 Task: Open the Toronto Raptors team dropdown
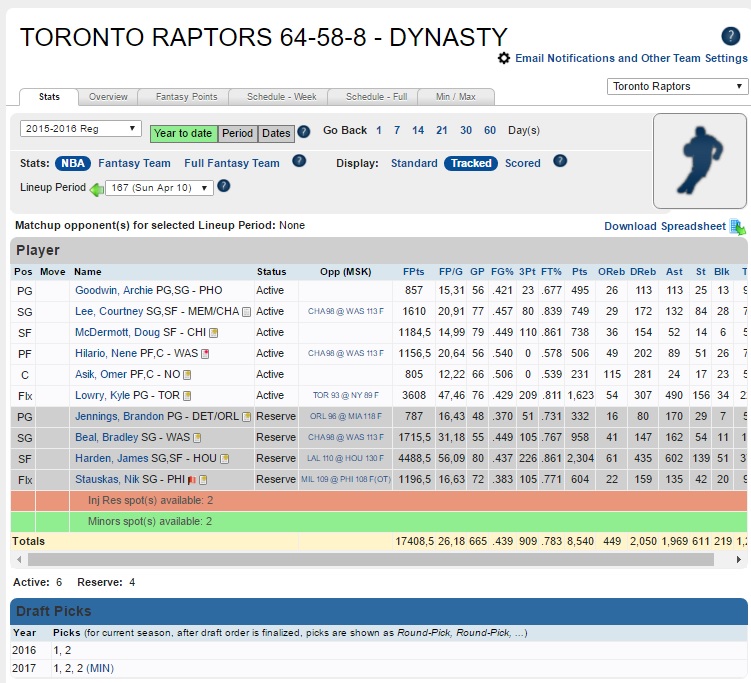tap(677, 87)
